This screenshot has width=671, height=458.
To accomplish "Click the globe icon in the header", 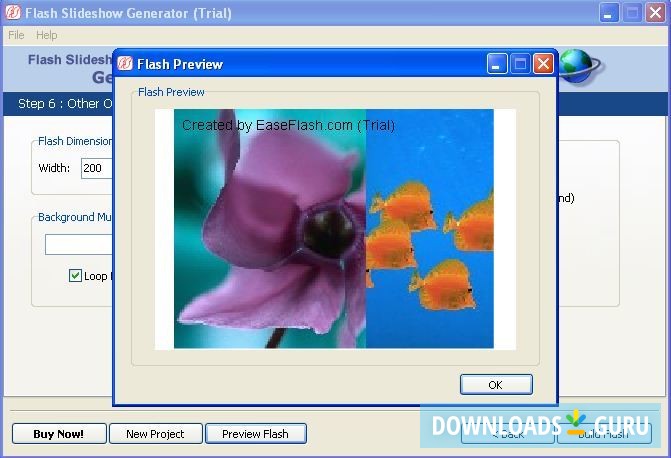I will [x=580, y=66].
